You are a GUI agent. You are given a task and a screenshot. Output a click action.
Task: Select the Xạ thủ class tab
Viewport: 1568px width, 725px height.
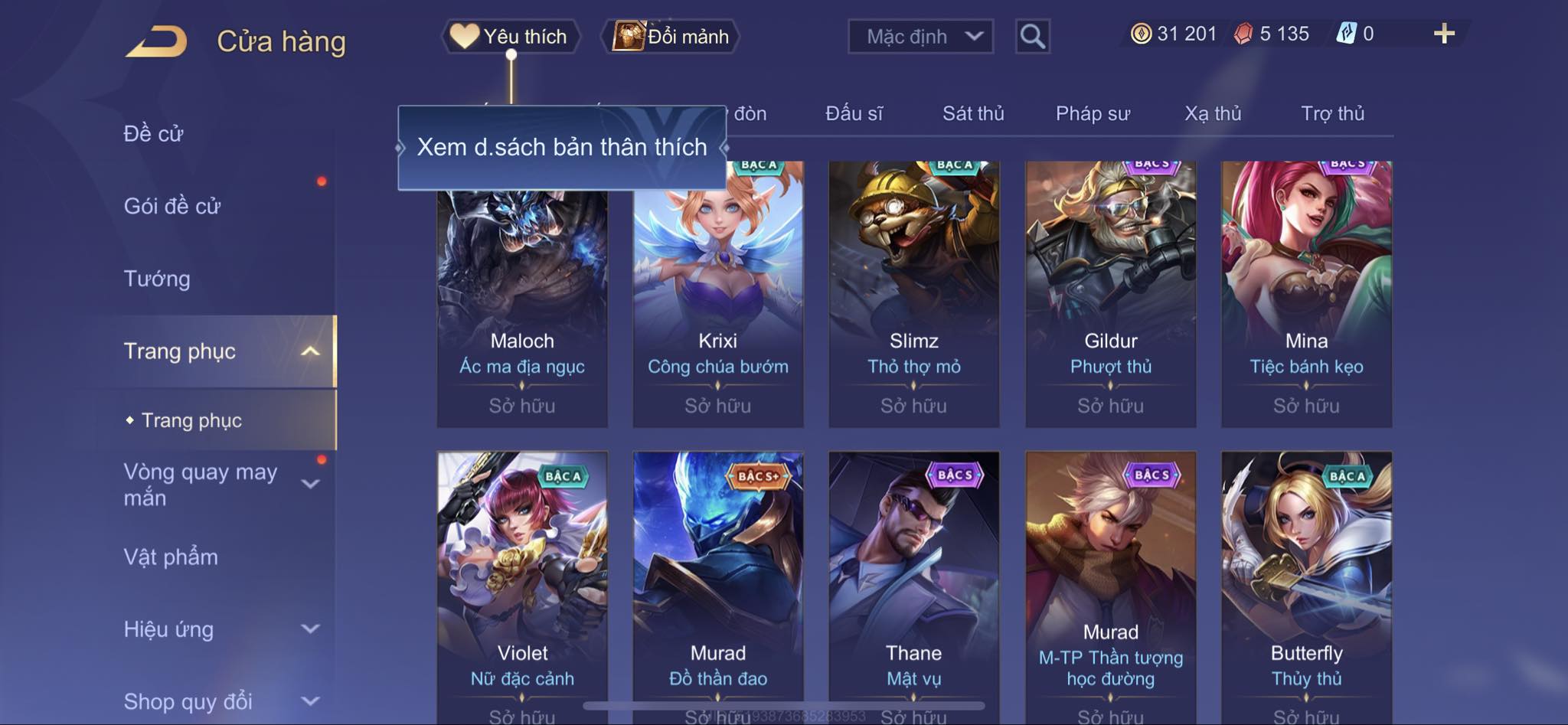pyautogui.click(x=1213, y=113)
